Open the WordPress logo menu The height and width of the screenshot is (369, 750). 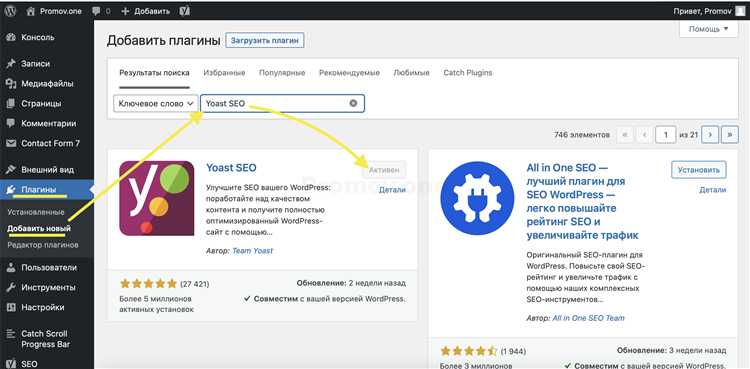pos(11,11)
